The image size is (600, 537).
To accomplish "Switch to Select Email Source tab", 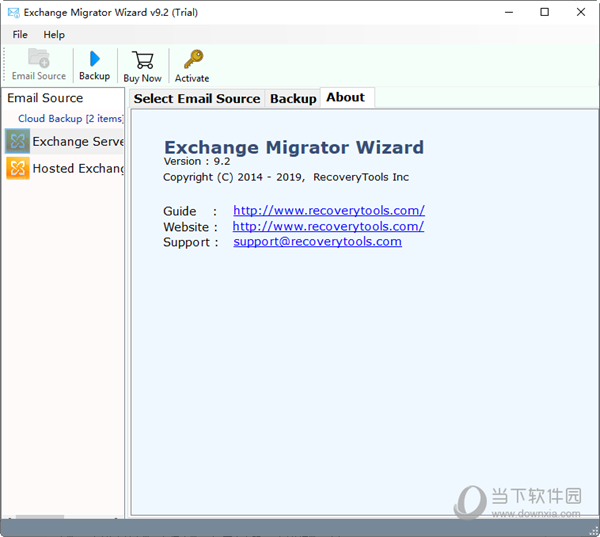I will click(197, 99).
